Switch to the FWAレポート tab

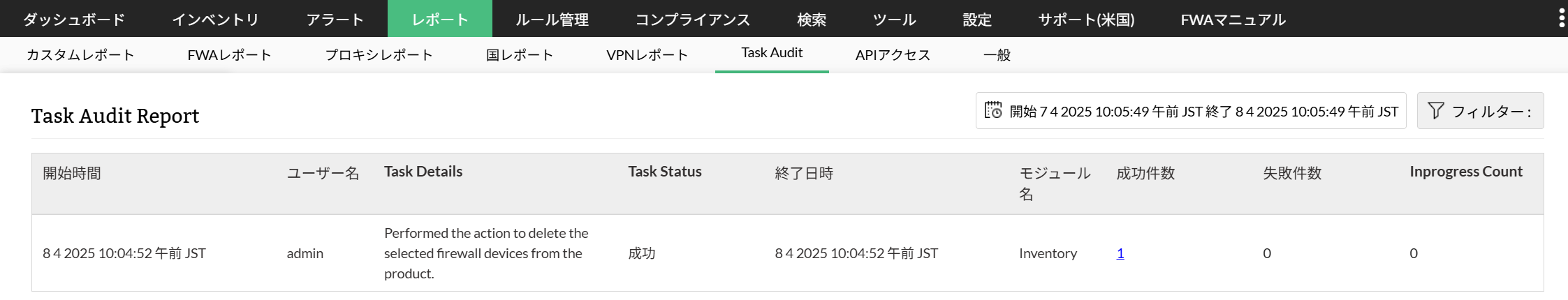click(x=229, y=54)
